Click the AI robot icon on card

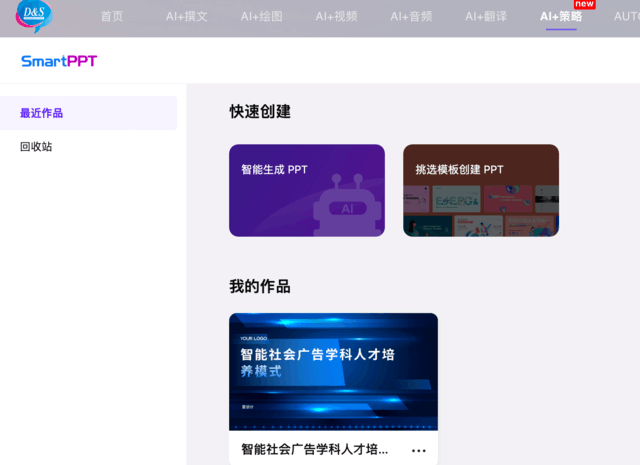click(347, 205)
